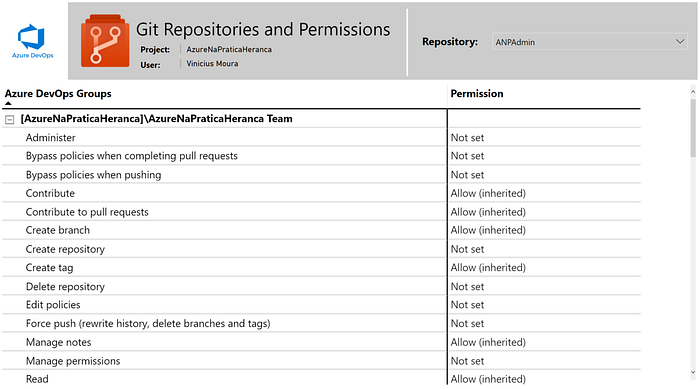Click the scrollbar up arrow
The height and width of the screenshot is (389, 700).
pos(693,92)
